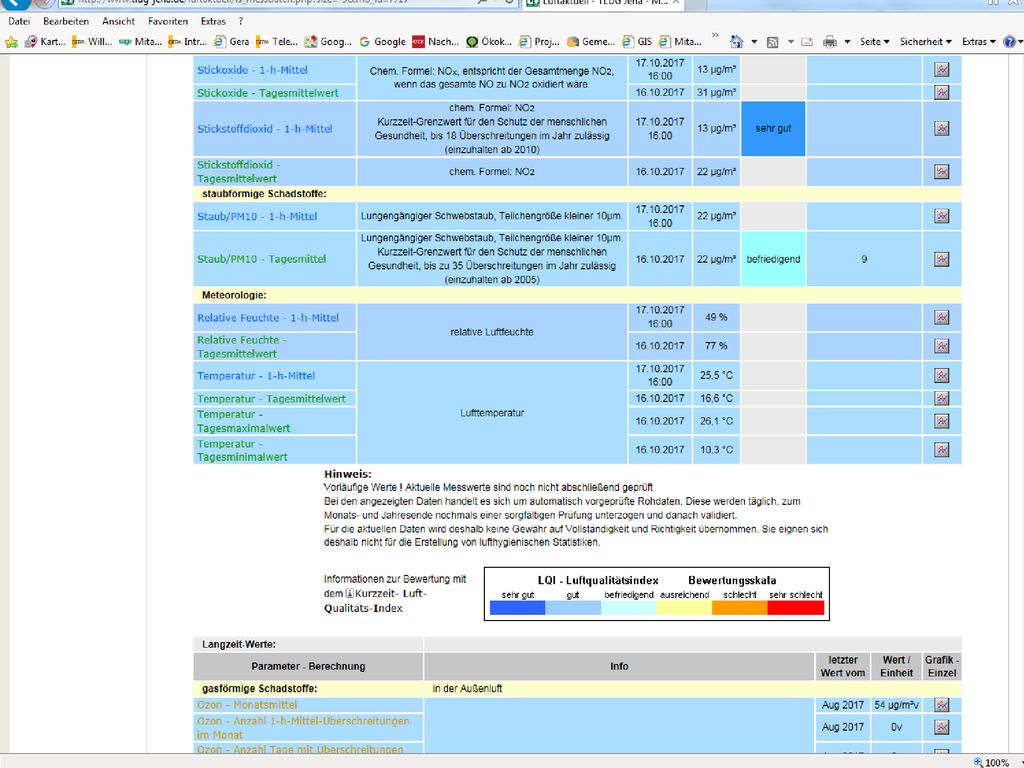The width and height of the screenshot is (1024, 768).
Task: Open chart icon for Stickoxide 1-h-Mittel row
Action: tap(941, 70)
